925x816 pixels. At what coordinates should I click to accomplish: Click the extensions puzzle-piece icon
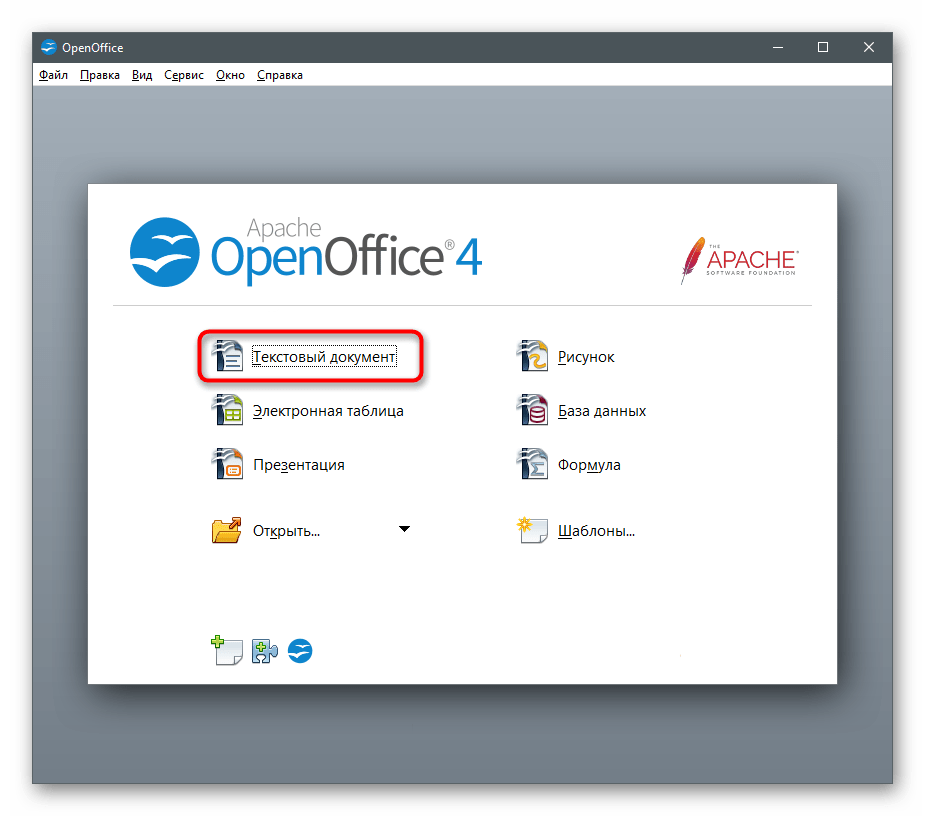pos(264,651)
